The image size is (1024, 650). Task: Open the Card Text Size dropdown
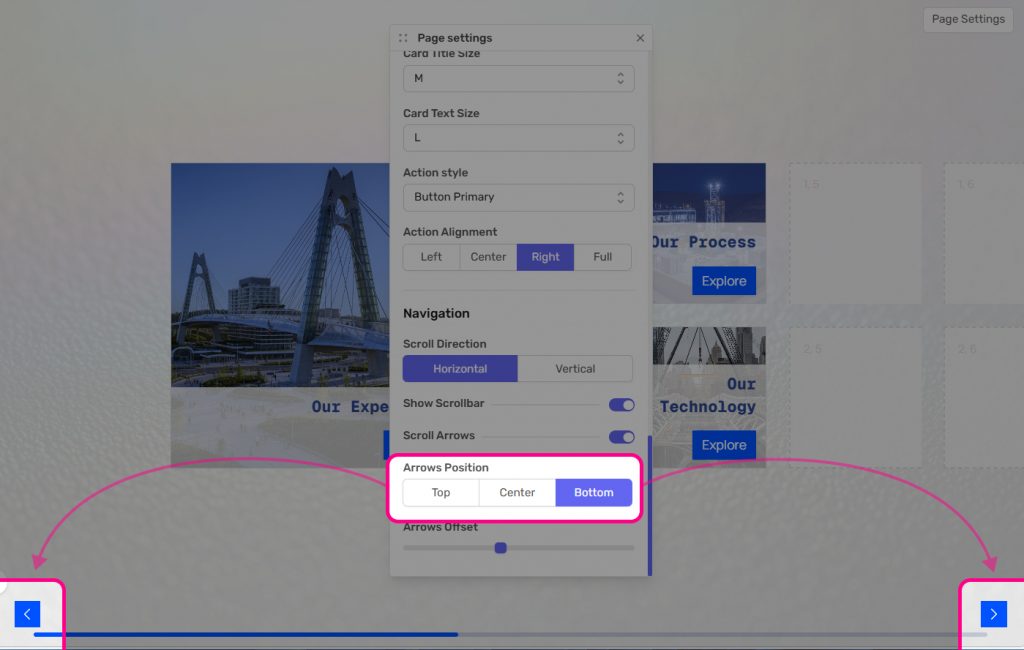(518, 138)
